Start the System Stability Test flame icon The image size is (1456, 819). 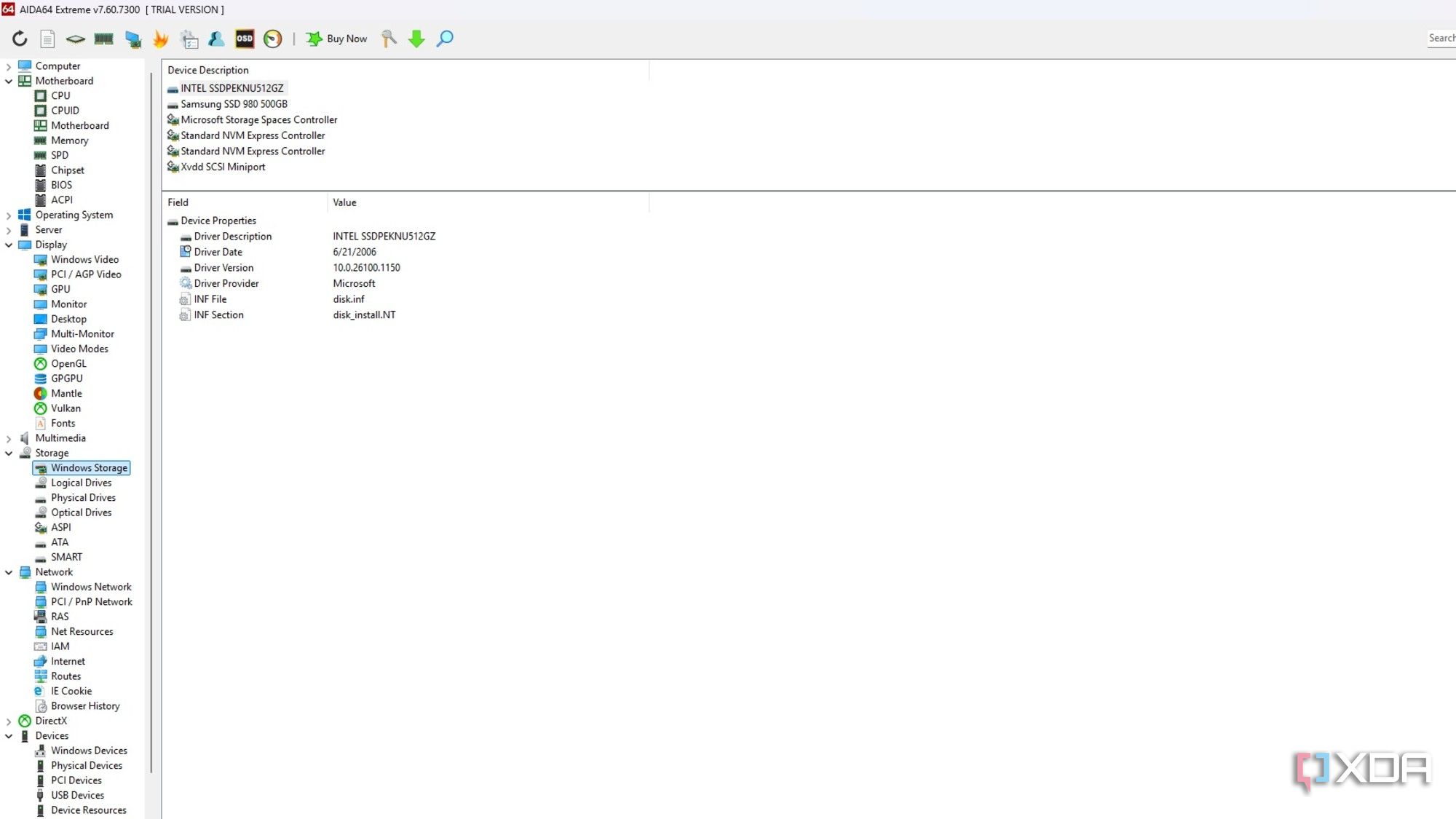pyautogui.click(x=161, y=39)
